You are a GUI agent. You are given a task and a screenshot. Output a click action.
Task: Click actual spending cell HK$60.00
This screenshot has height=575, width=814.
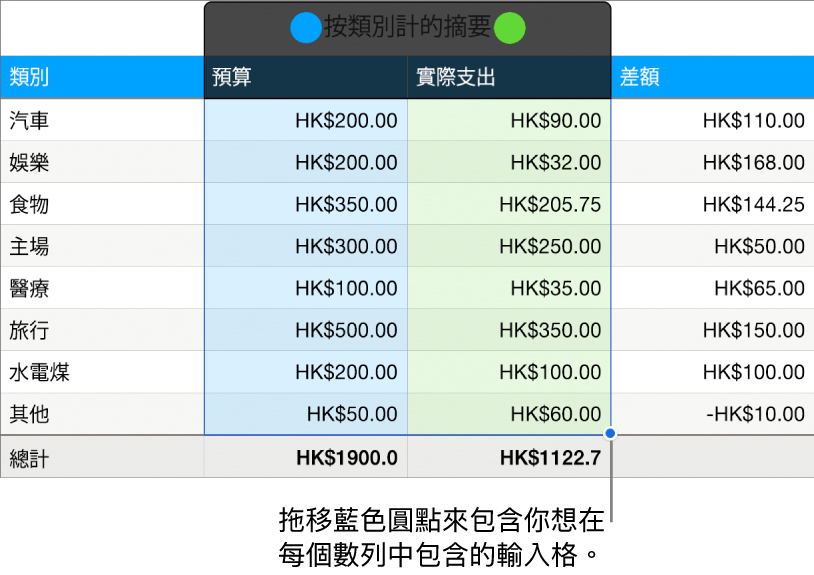tap(509, 414)
